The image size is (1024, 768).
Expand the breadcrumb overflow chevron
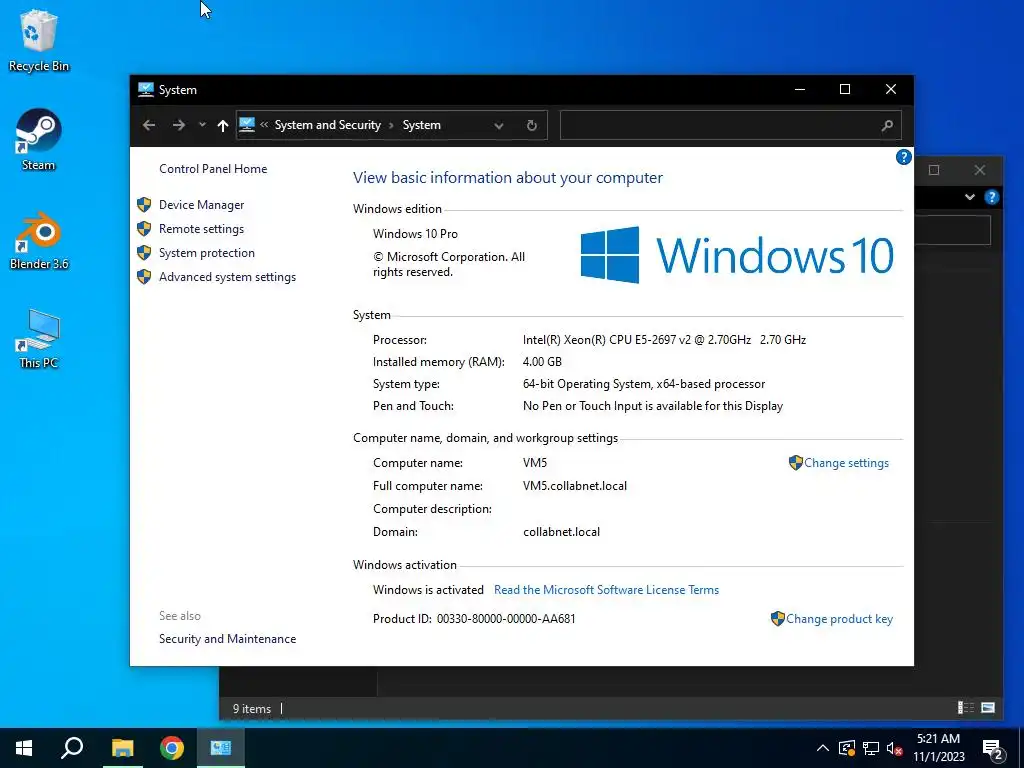tap(264, 125)
